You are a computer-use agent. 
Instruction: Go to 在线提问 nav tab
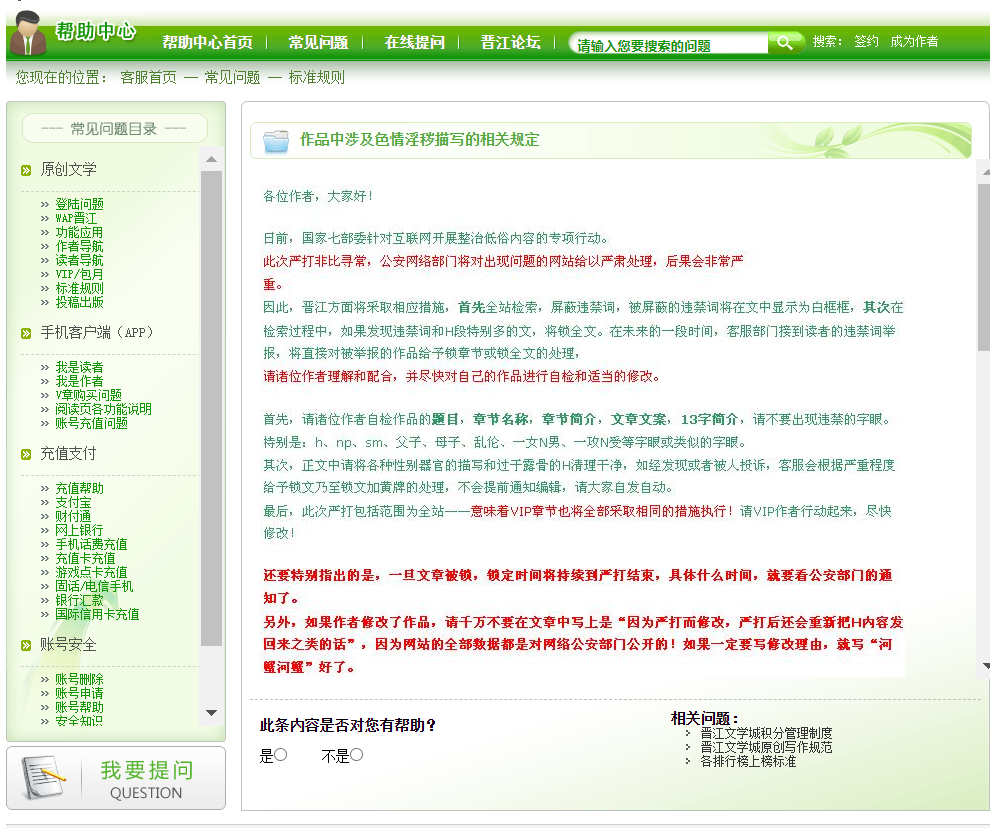pyautogui.click(x=414, y=43)
